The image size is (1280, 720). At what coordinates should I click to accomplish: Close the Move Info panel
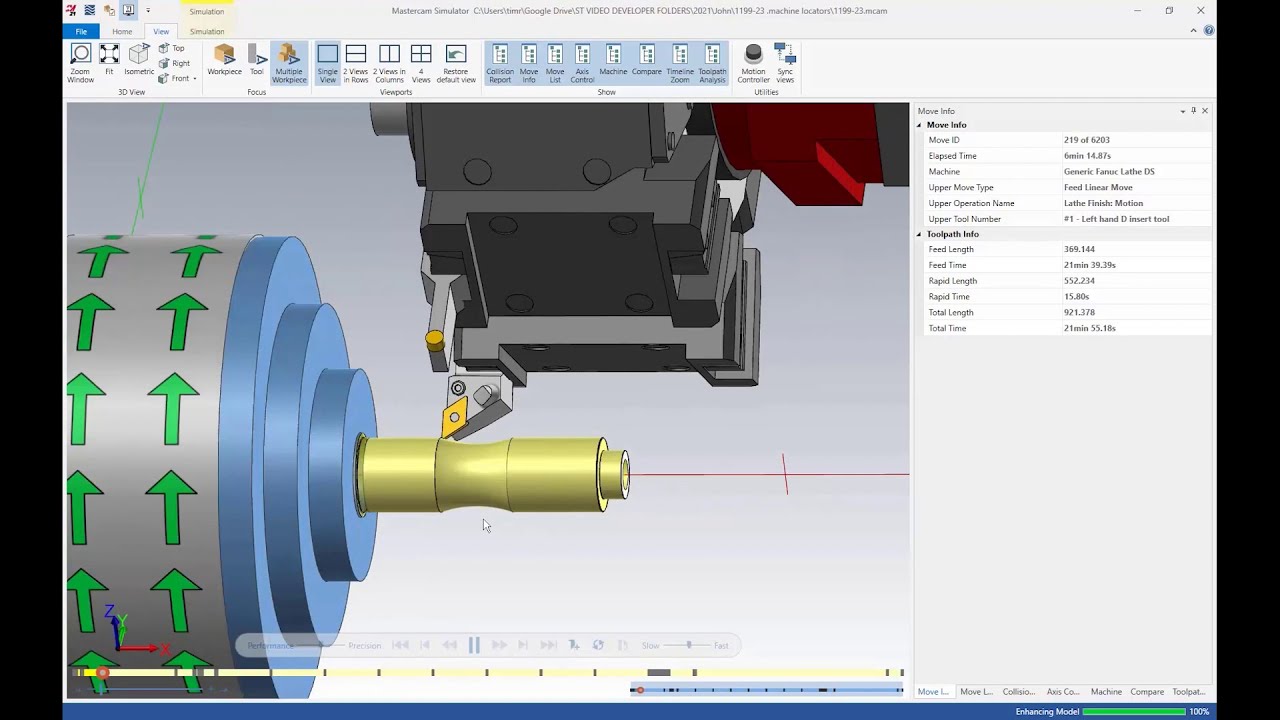(x=1205, y=111)
